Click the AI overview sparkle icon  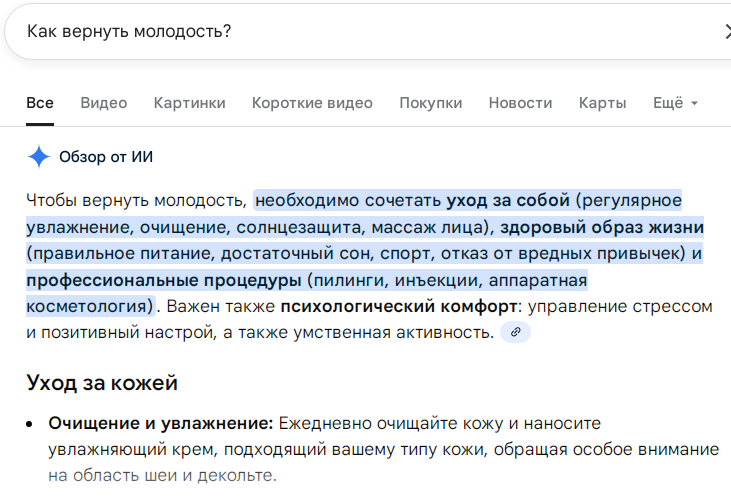pyautogui.click(x=39, y=156)
